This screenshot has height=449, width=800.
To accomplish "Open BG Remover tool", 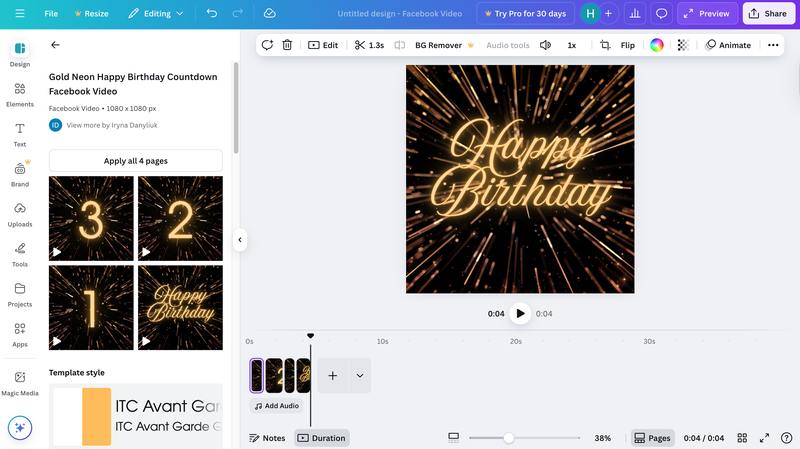I will [444, 45].
